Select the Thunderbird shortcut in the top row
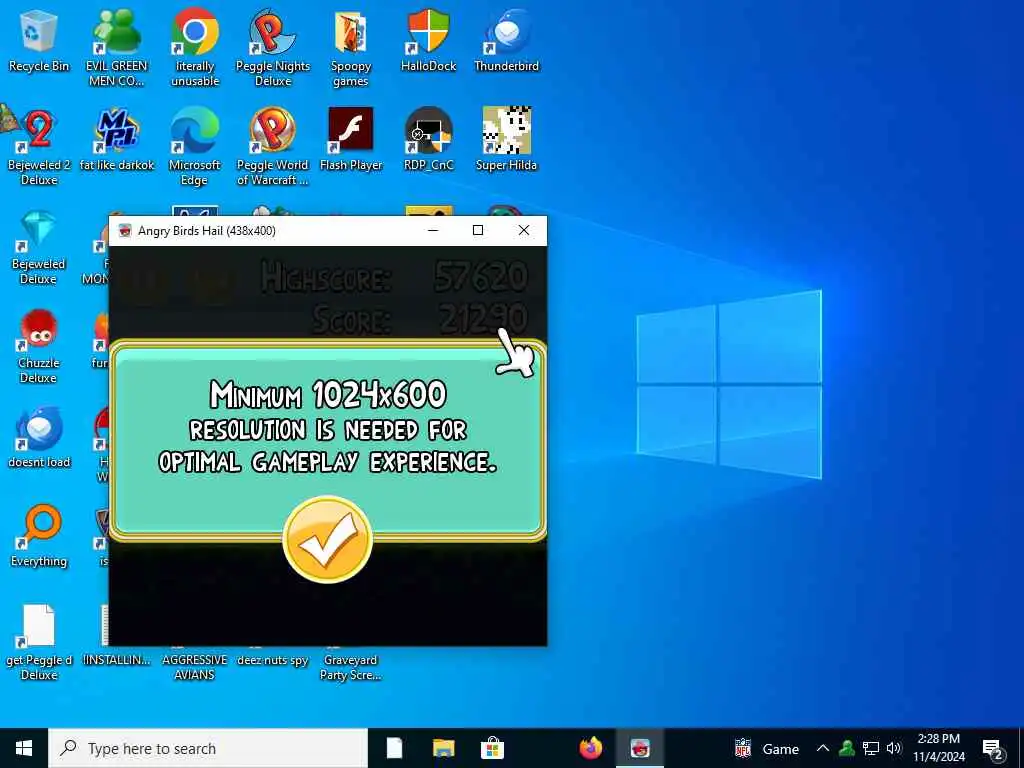This screenshot has width=1024, height=768. point(507,40)
